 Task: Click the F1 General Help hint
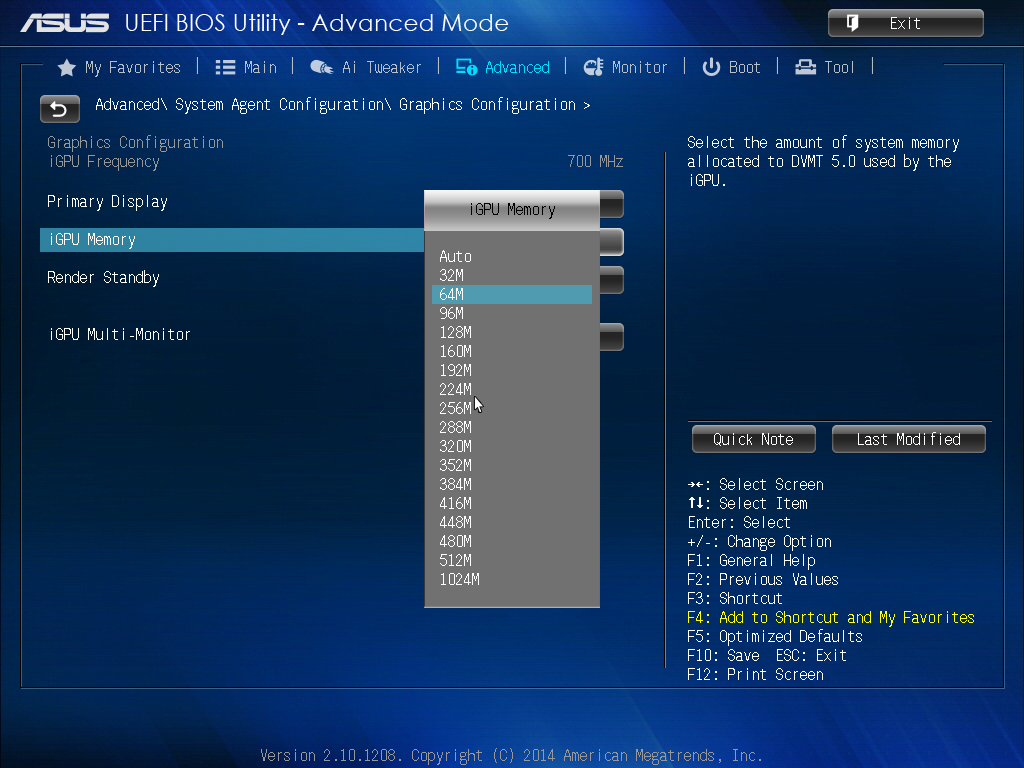tap(751, 561)
